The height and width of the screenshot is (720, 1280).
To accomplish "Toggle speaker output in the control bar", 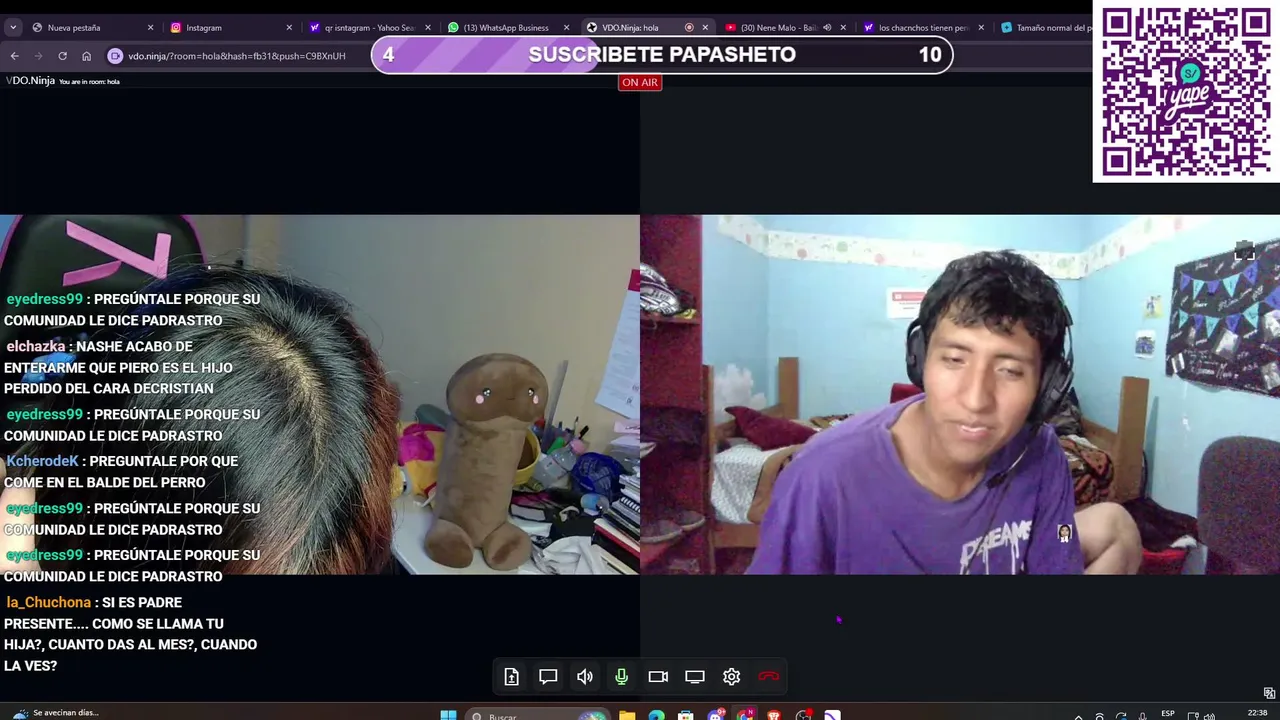I will point(585,677).
